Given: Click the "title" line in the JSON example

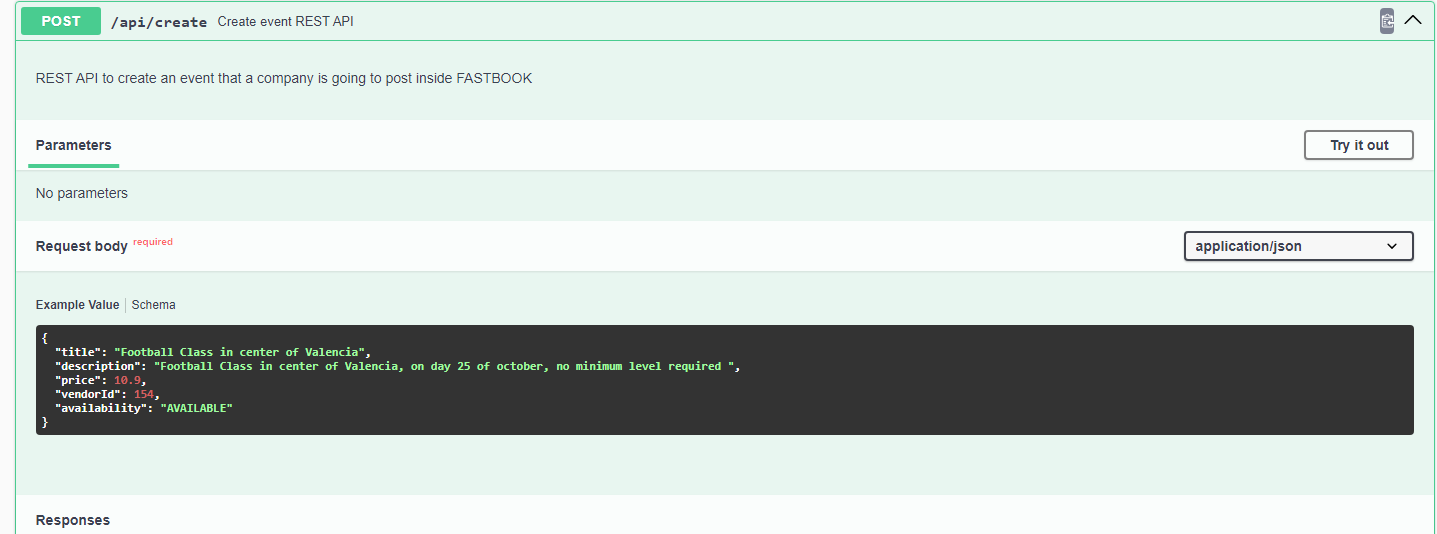Looking at the screenshot, I should pyautogui.click(x=213, y=352).
